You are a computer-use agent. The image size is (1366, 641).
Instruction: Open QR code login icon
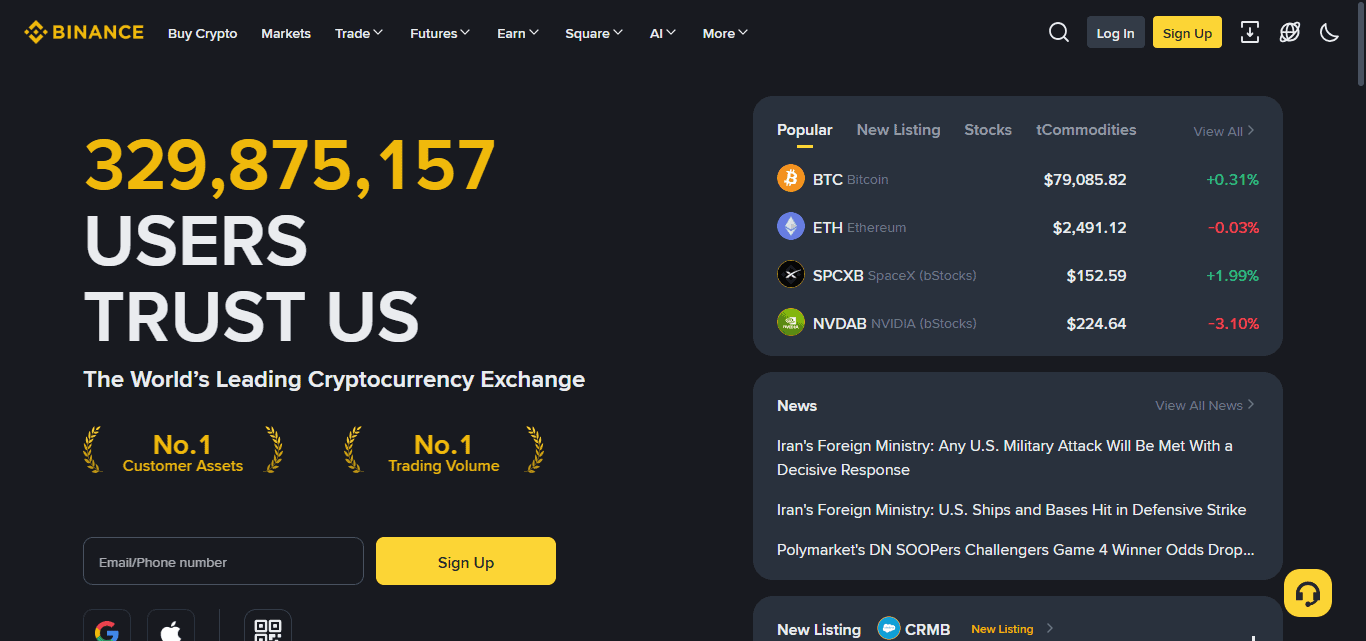point(268,628)
